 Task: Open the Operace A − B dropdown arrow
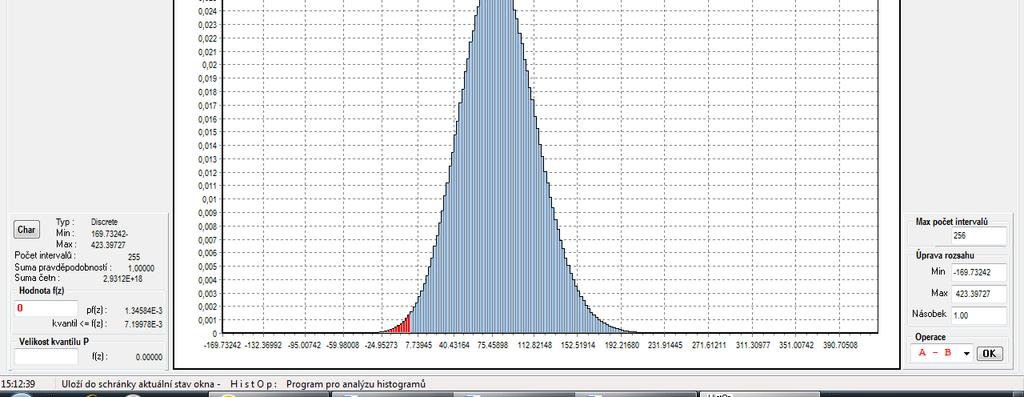[x=966, y=353]
